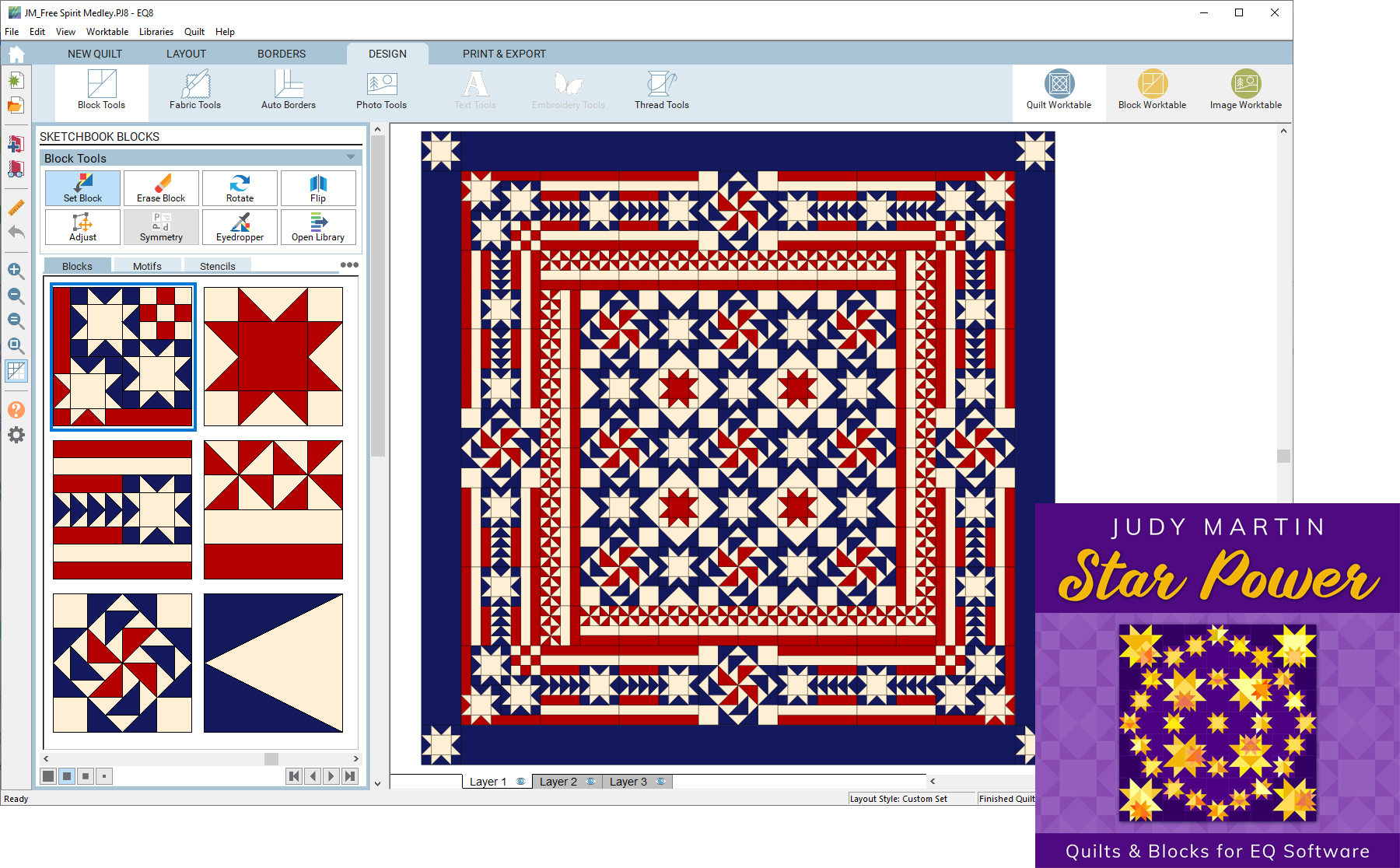Open an existing project folder icon
This screenshot has height=868, width=1400.
16,106
